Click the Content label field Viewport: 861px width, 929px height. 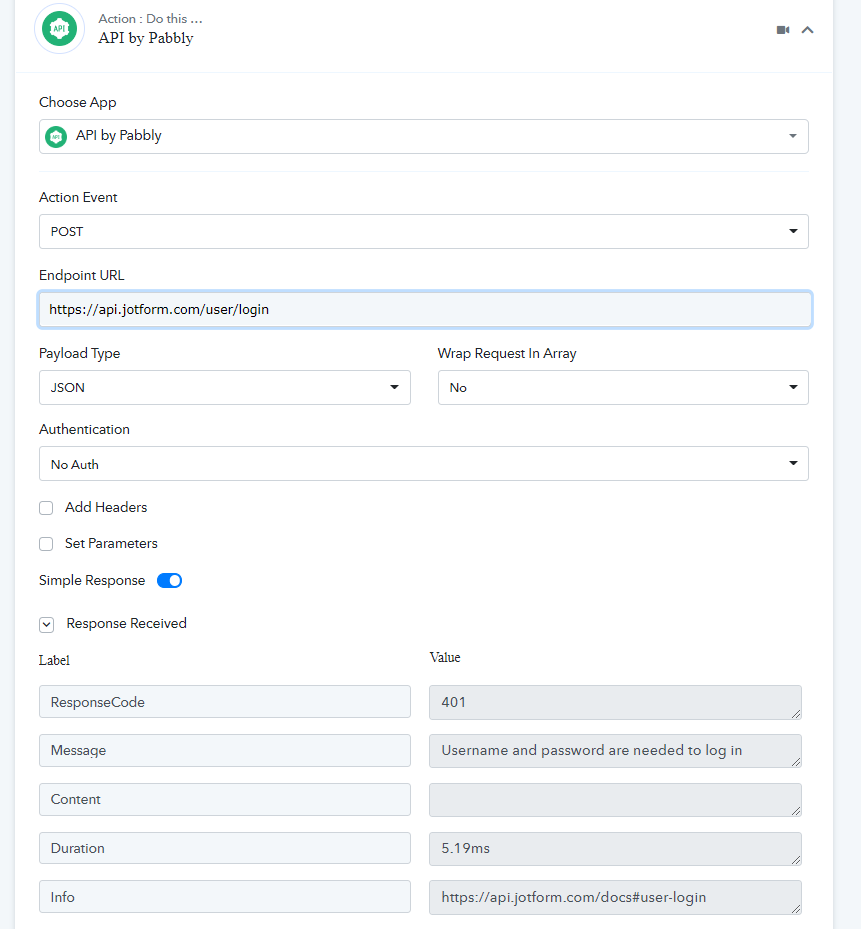(225, 799)
